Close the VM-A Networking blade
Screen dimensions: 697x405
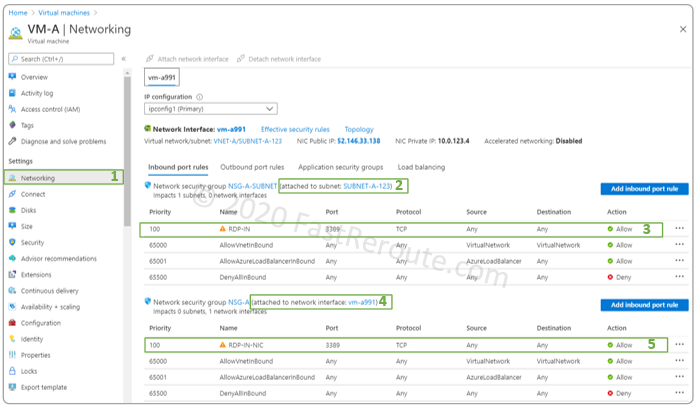pyautogui.click(x=683, y=29)
